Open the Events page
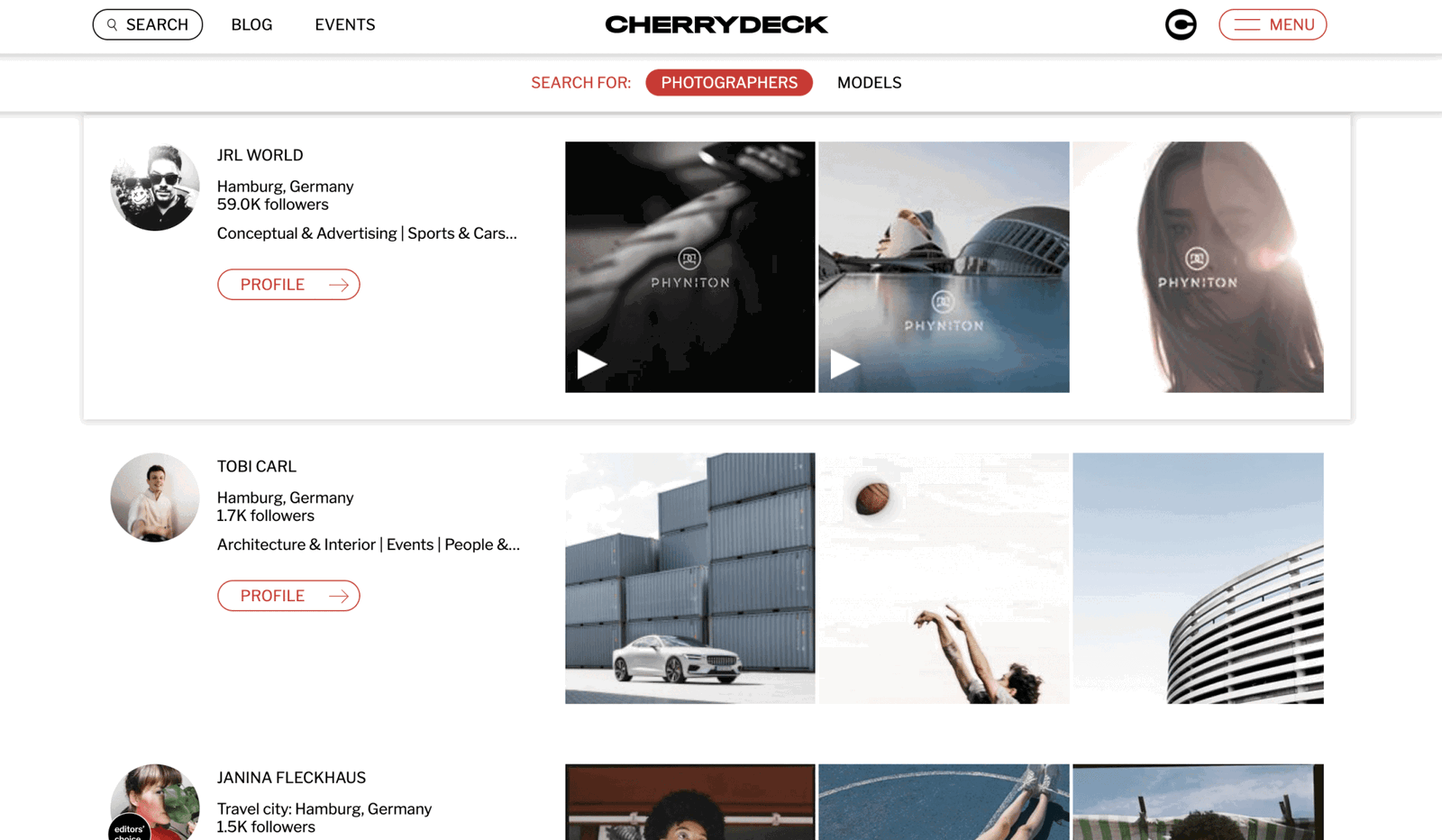 345,25
